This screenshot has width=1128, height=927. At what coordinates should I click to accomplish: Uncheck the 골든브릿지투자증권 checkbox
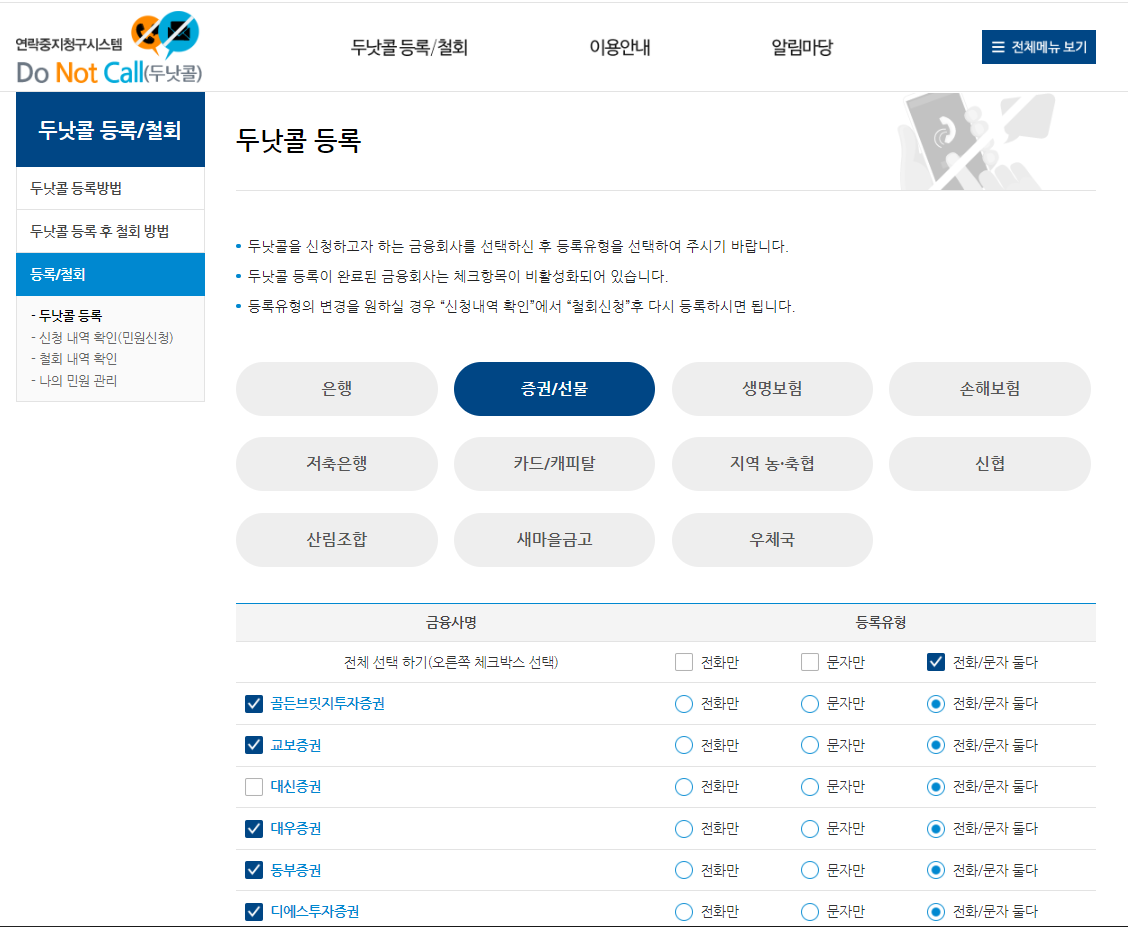click(253, 703)
